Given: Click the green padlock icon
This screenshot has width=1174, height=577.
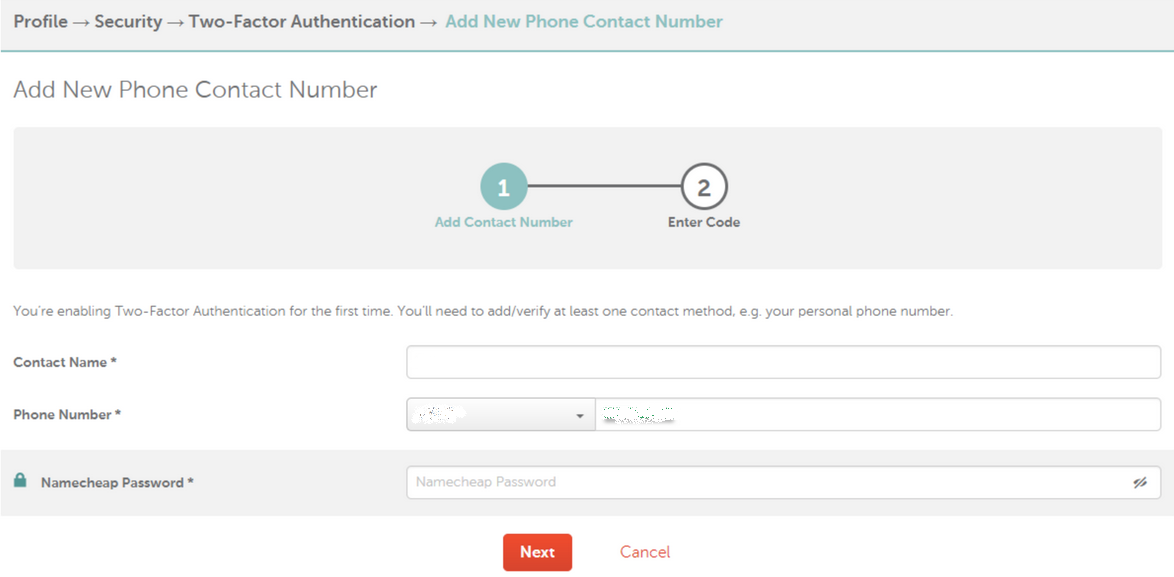Looking at the screenshot, I should 20,480.
